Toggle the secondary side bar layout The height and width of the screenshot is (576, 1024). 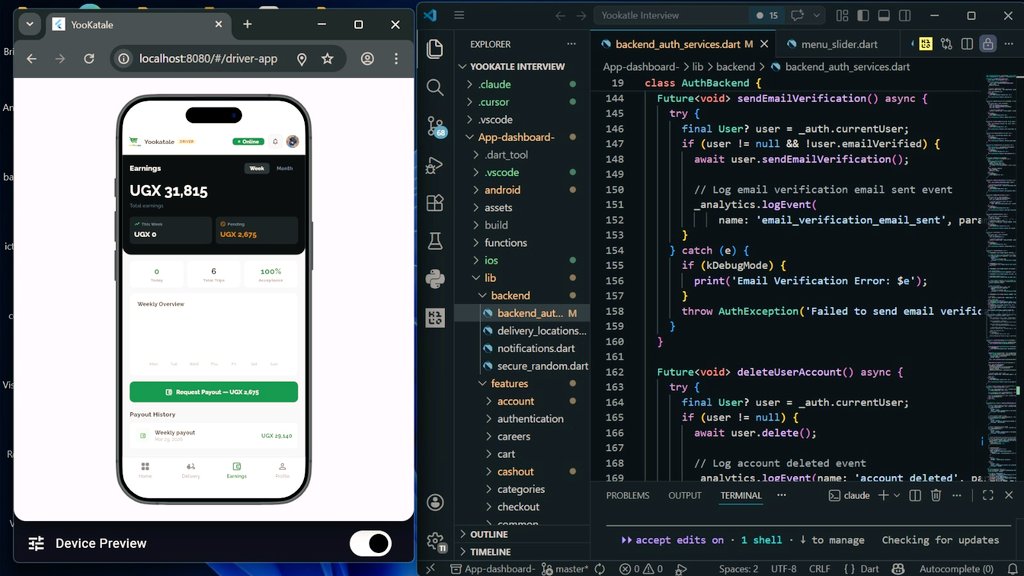(904, 15)
